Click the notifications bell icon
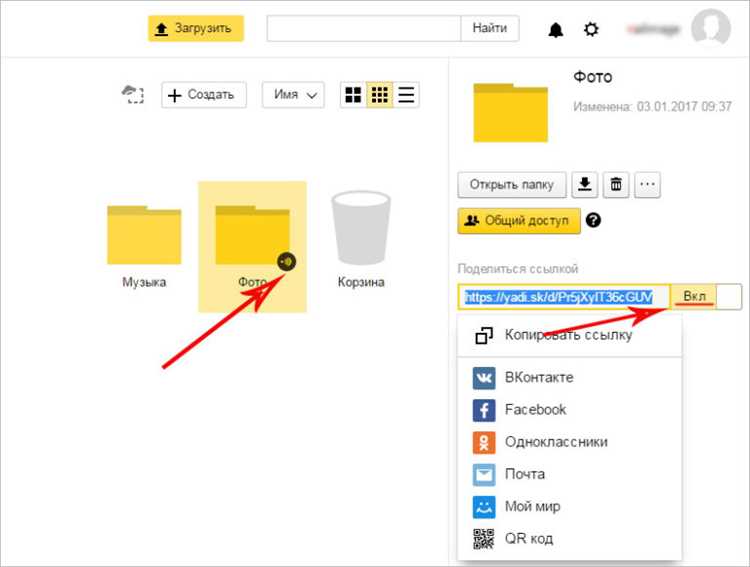Screen dimensions: 750x567 click(556, 29)
